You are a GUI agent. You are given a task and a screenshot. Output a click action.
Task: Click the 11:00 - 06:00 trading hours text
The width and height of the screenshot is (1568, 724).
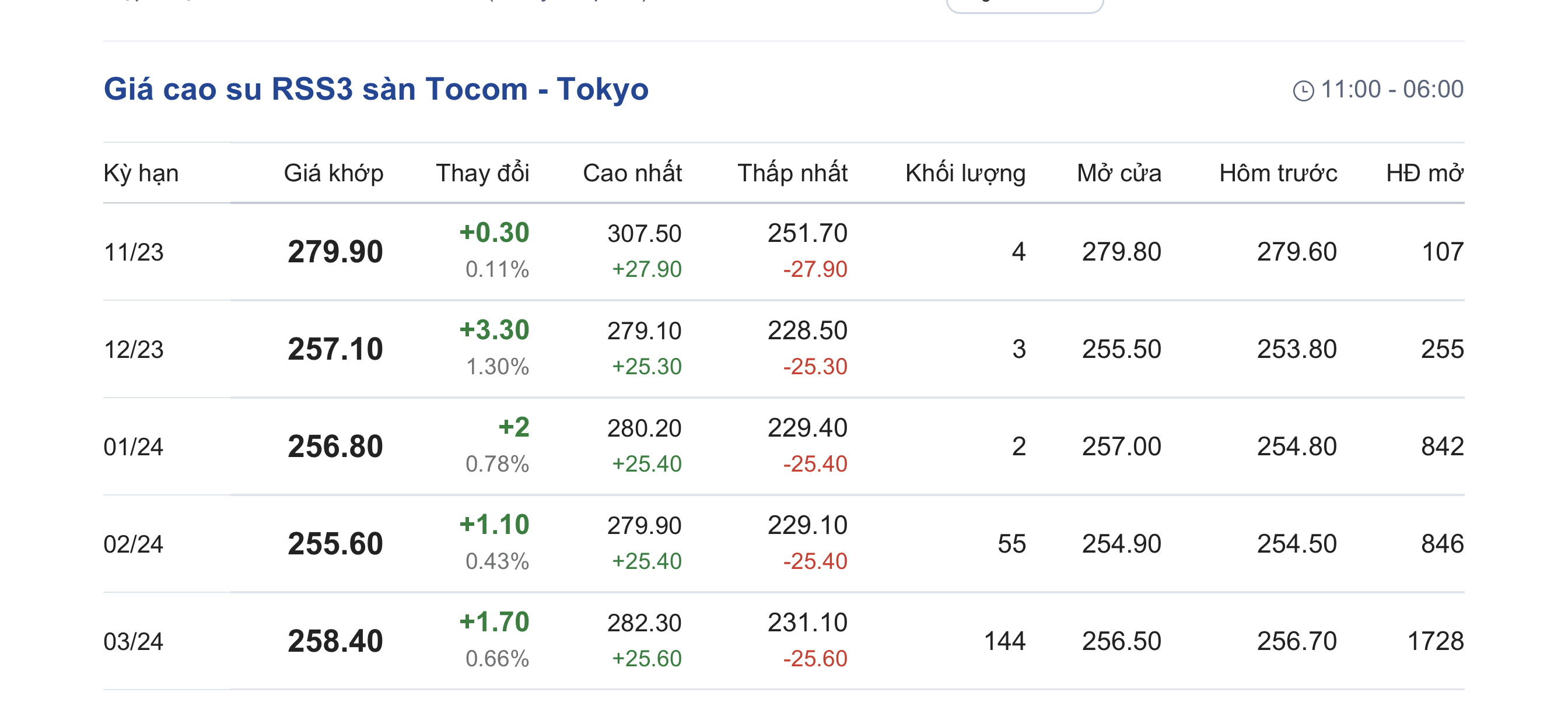point(1391,89)
